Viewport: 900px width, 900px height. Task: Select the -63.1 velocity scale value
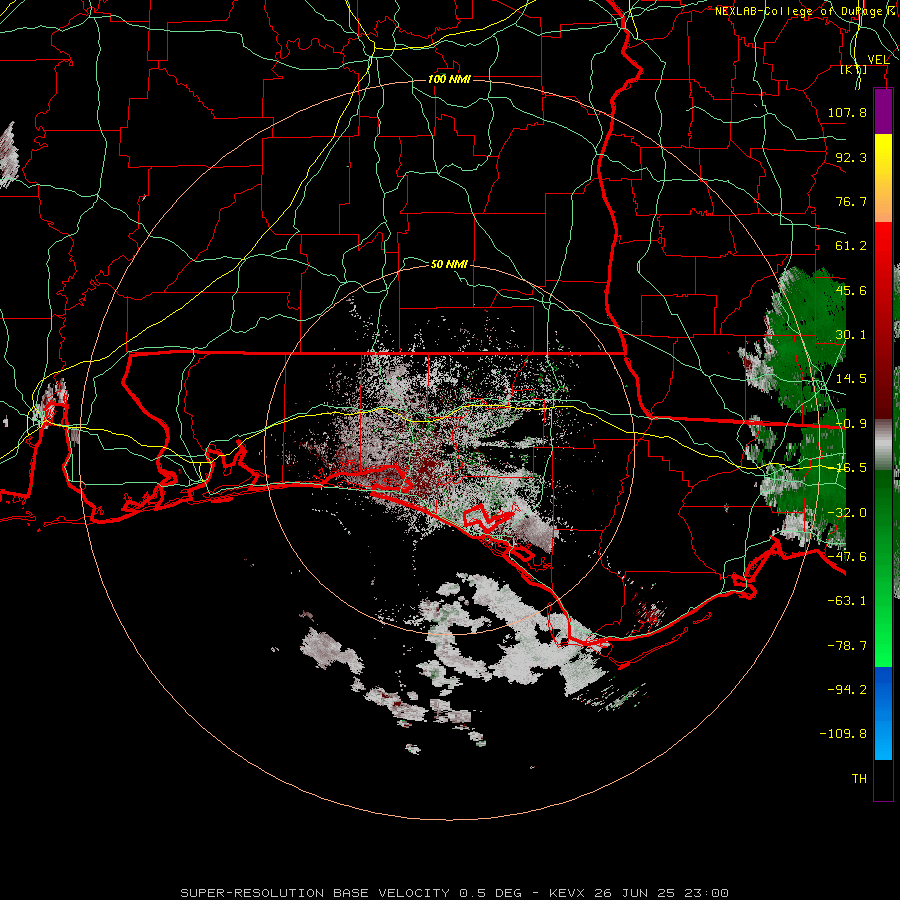[x=847, y=601]
